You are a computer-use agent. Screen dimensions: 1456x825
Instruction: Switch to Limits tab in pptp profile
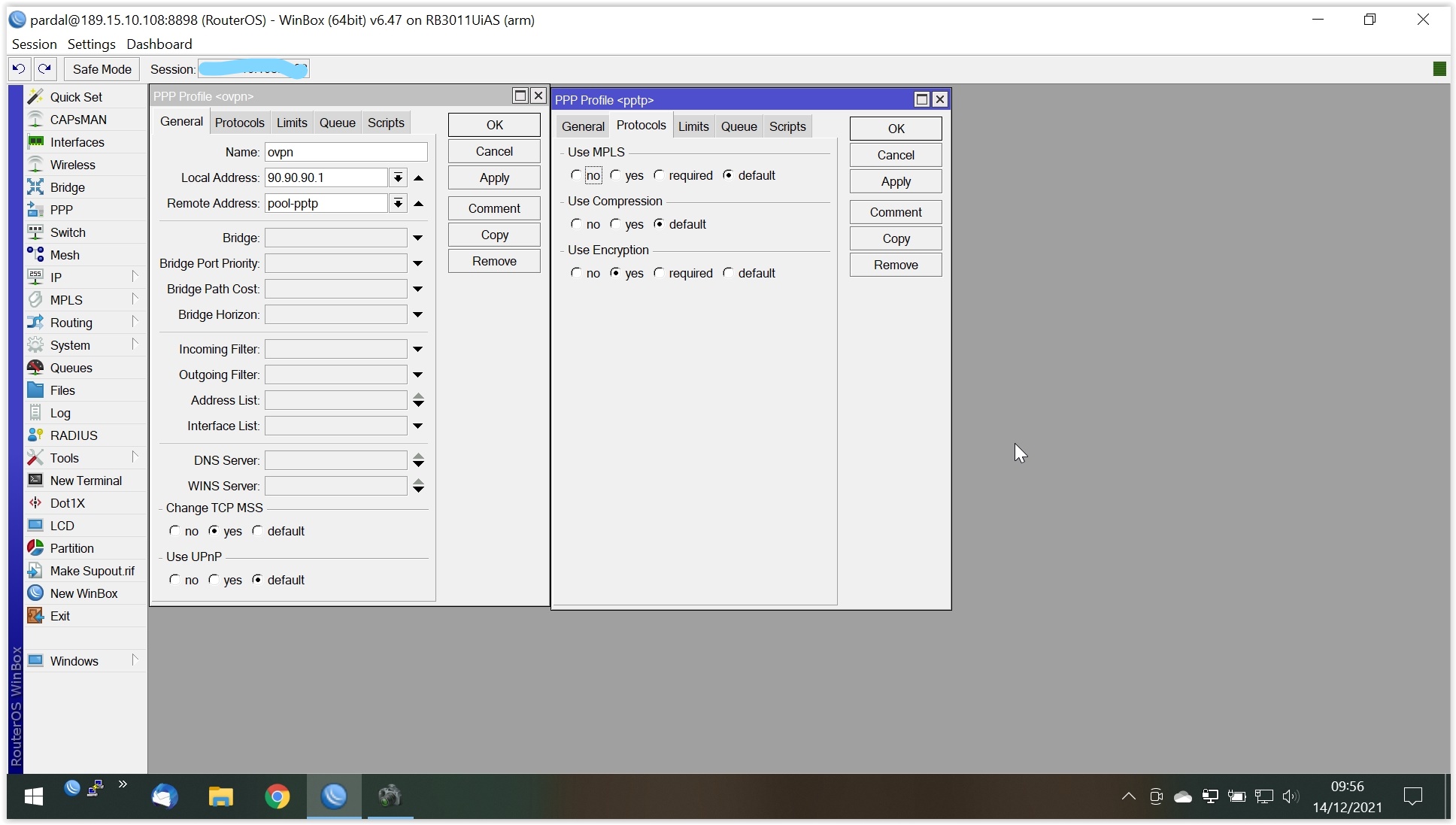coord(693,126)
